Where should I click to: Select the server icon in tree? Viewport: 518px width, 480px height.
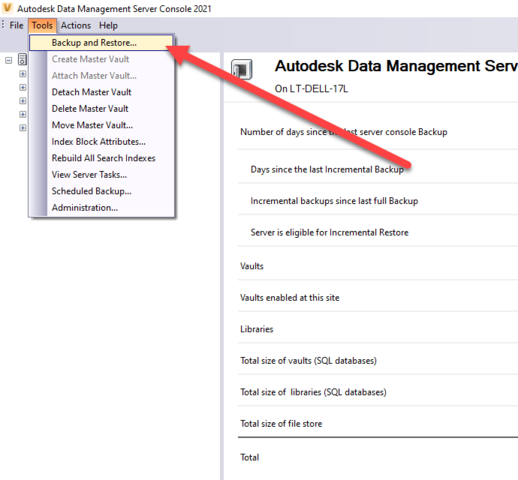click(x=22, y=59)
